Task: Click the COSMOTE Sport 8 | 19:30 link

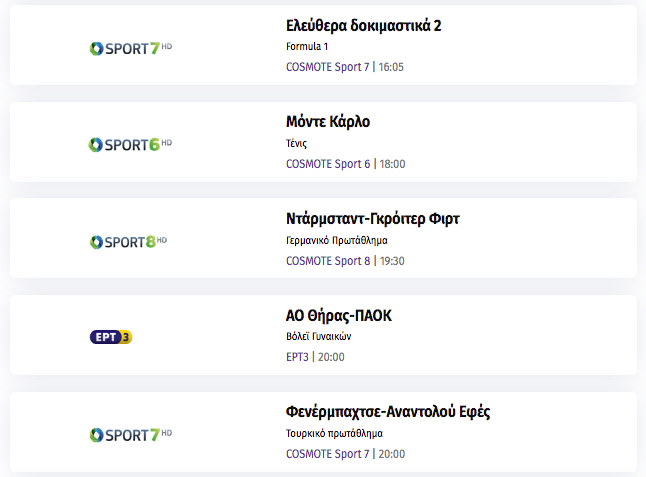Action: tap(345, 261)
